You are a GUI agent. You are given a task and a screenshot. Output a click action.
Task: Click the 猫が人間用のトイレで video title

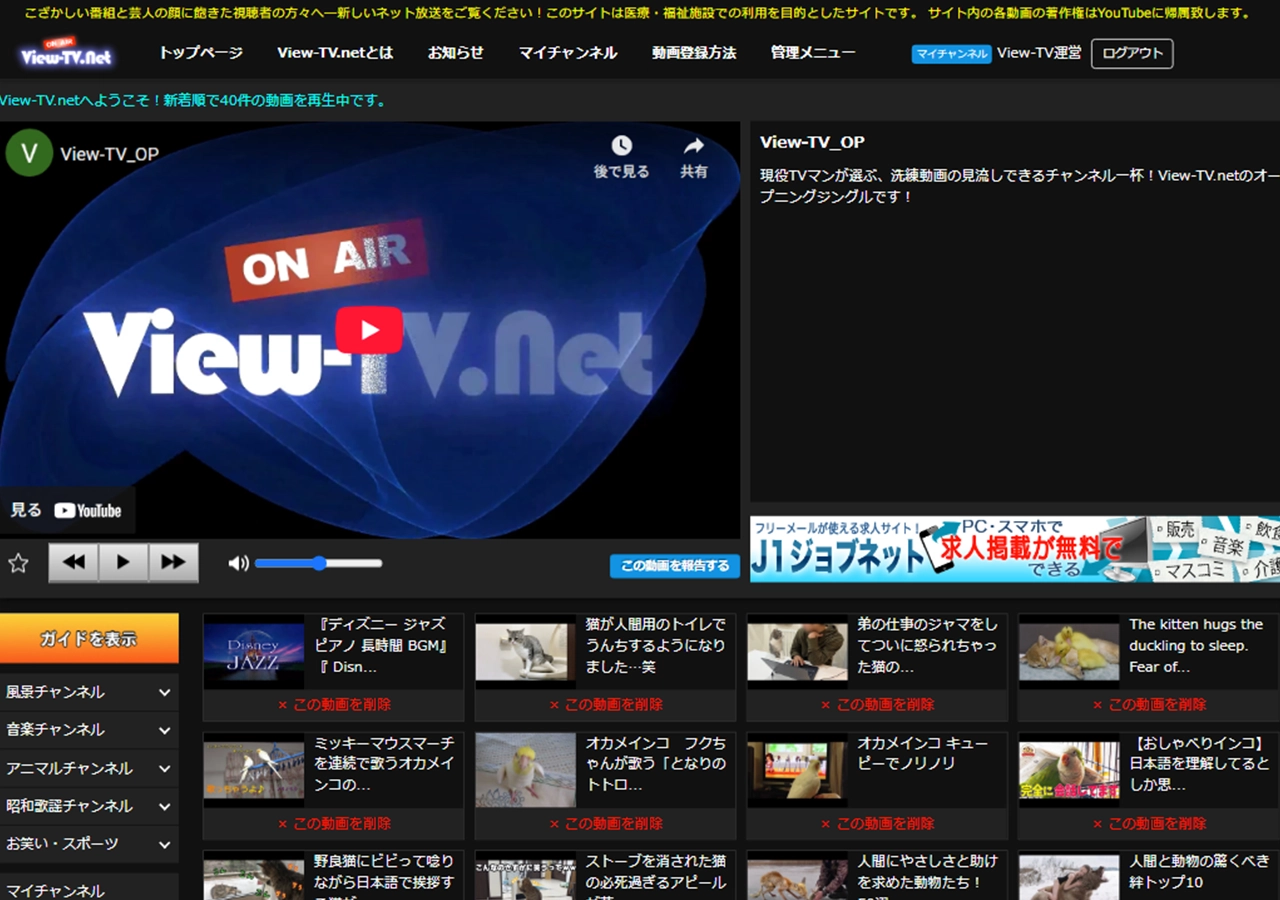pos(656,645)
